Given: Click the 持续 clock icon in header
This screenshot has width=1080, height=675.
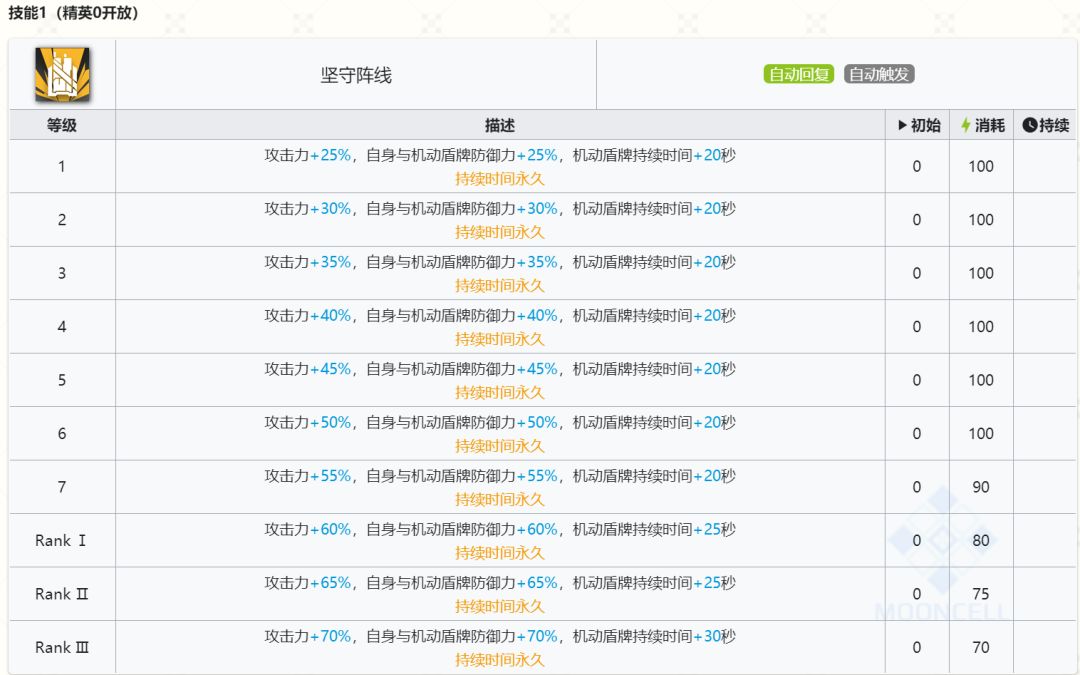Looking at the screenshot, I should click(1030, 126).
